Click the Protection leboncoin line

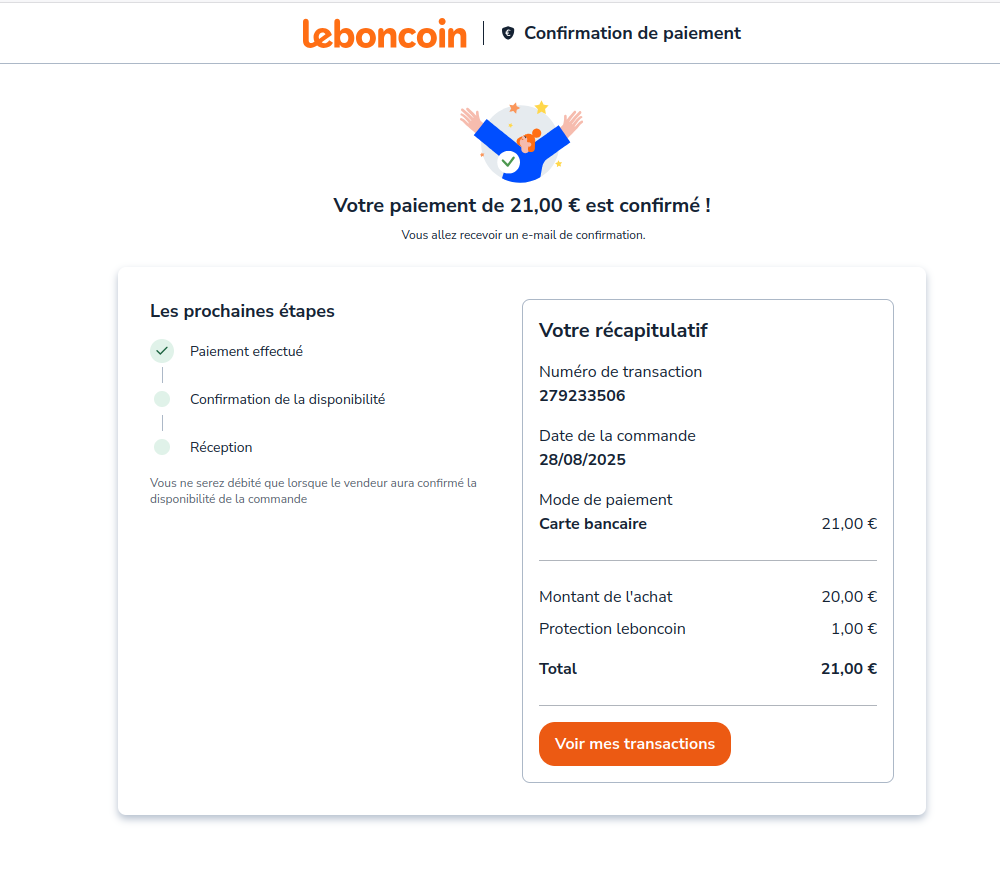(612, 629)
